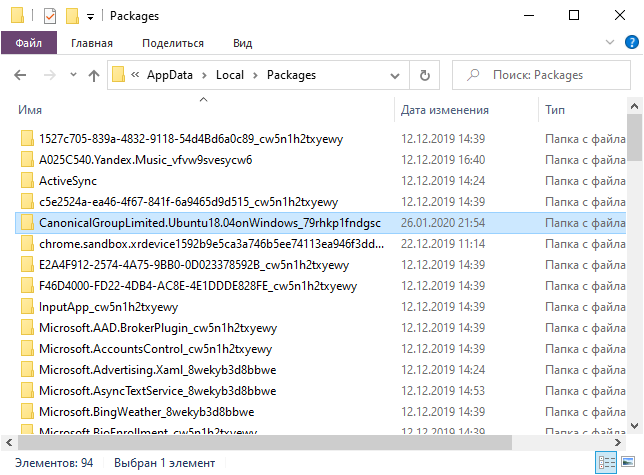The height and width of the screenshot is (475, 644).
Task: Expand the chevron after Local breadcrumb
Action: 255,76
